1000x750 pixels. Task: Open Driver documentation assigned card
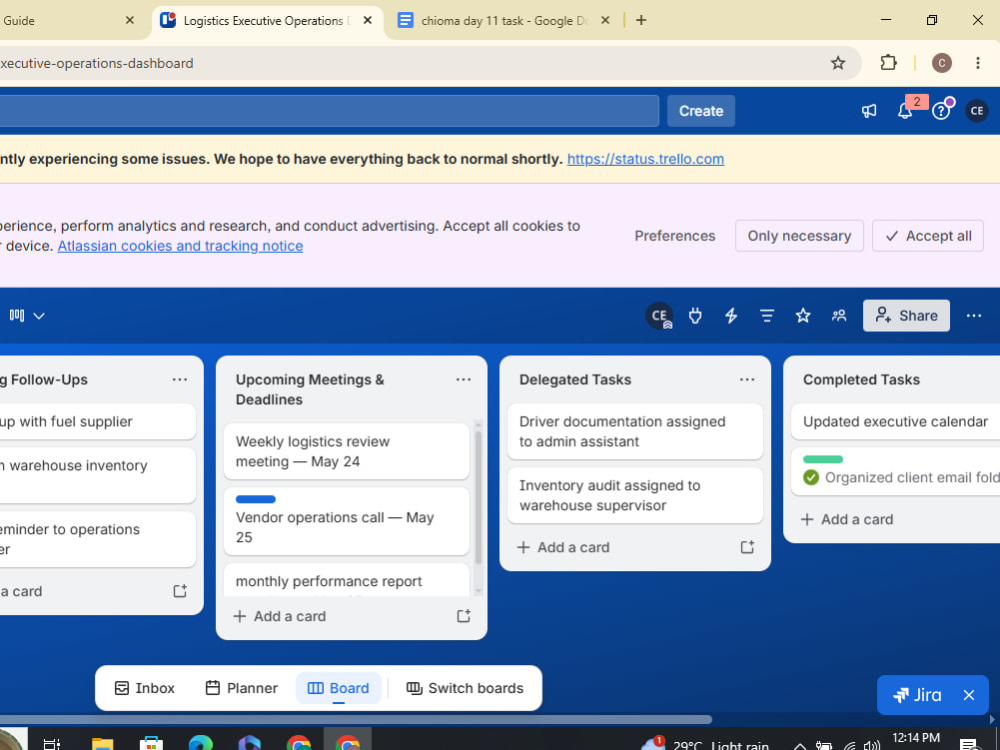(x=635, y=431)
